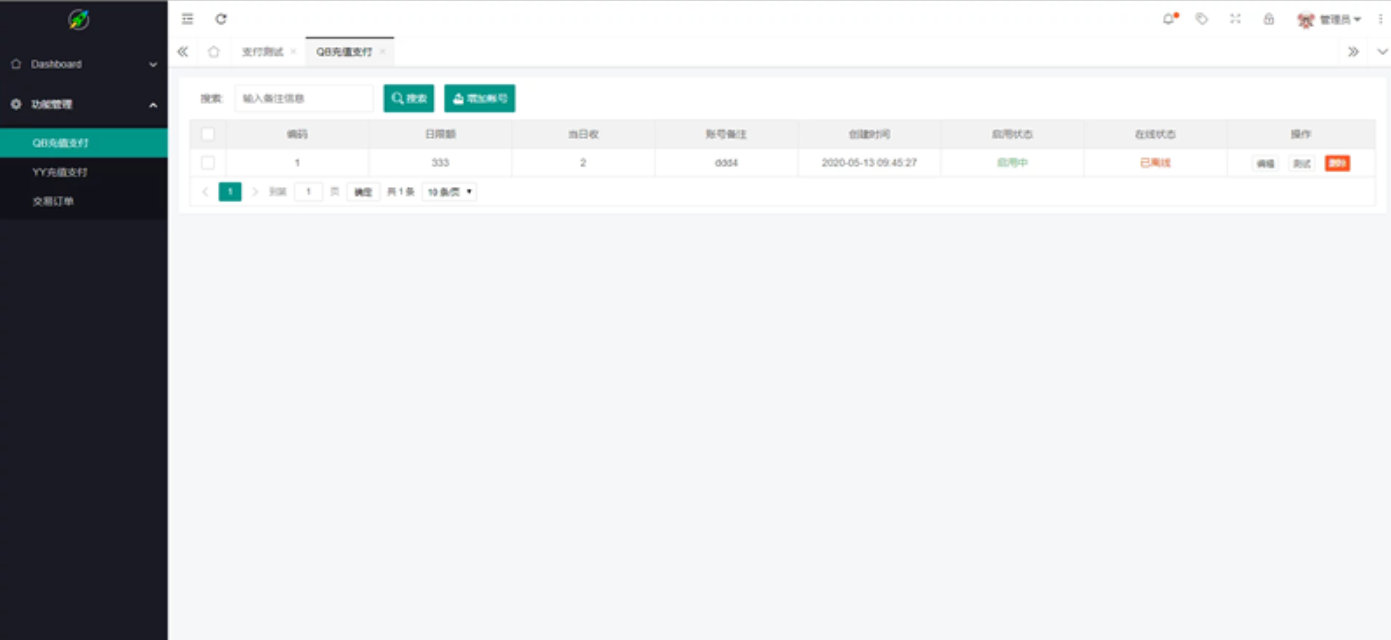This screenshot has height=640, width=1391.
Task: Lock the screen using the padlock icon
Action: (1269, 19)
